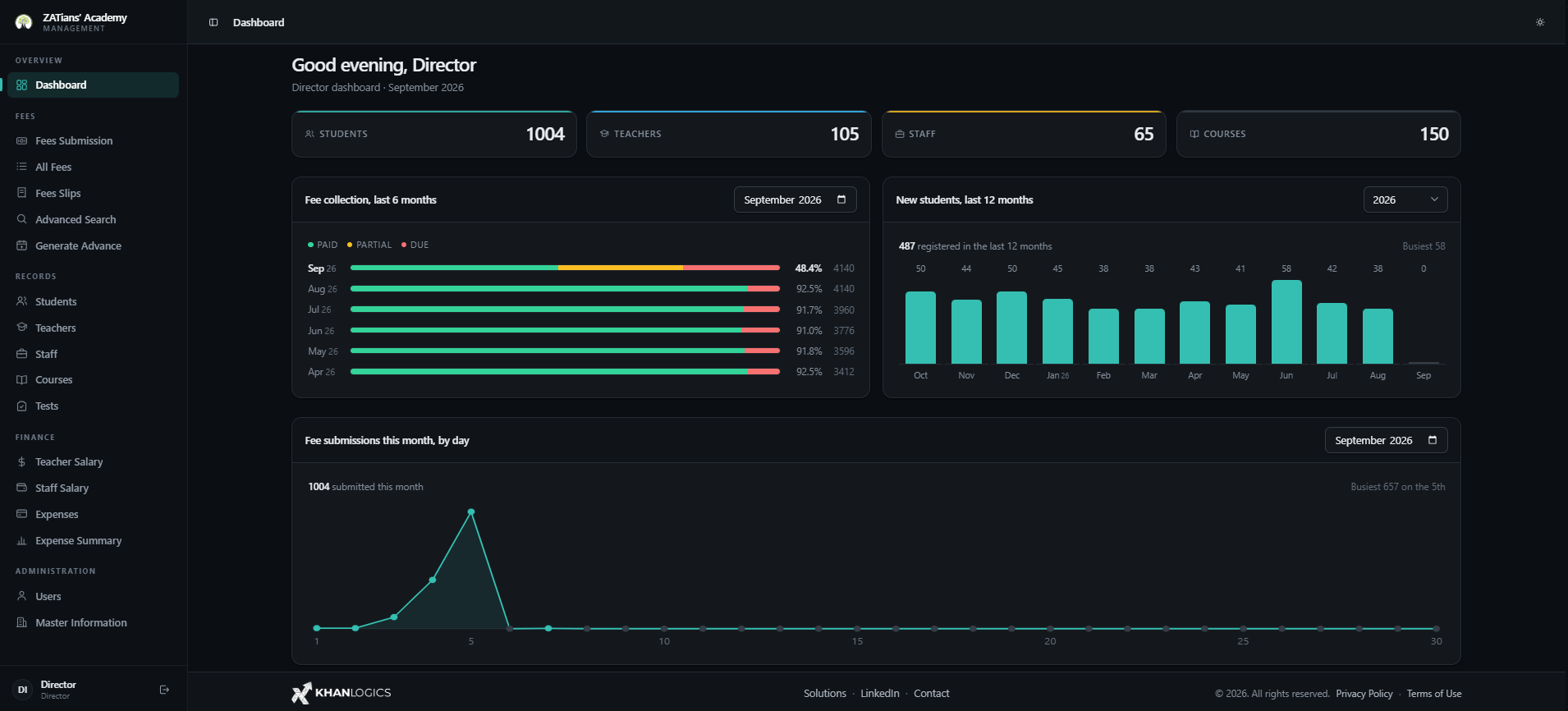1568x711 pixels.
Task: Click the Students 1004 stat card
Action: pyautogui.click(x=434, y=134)
